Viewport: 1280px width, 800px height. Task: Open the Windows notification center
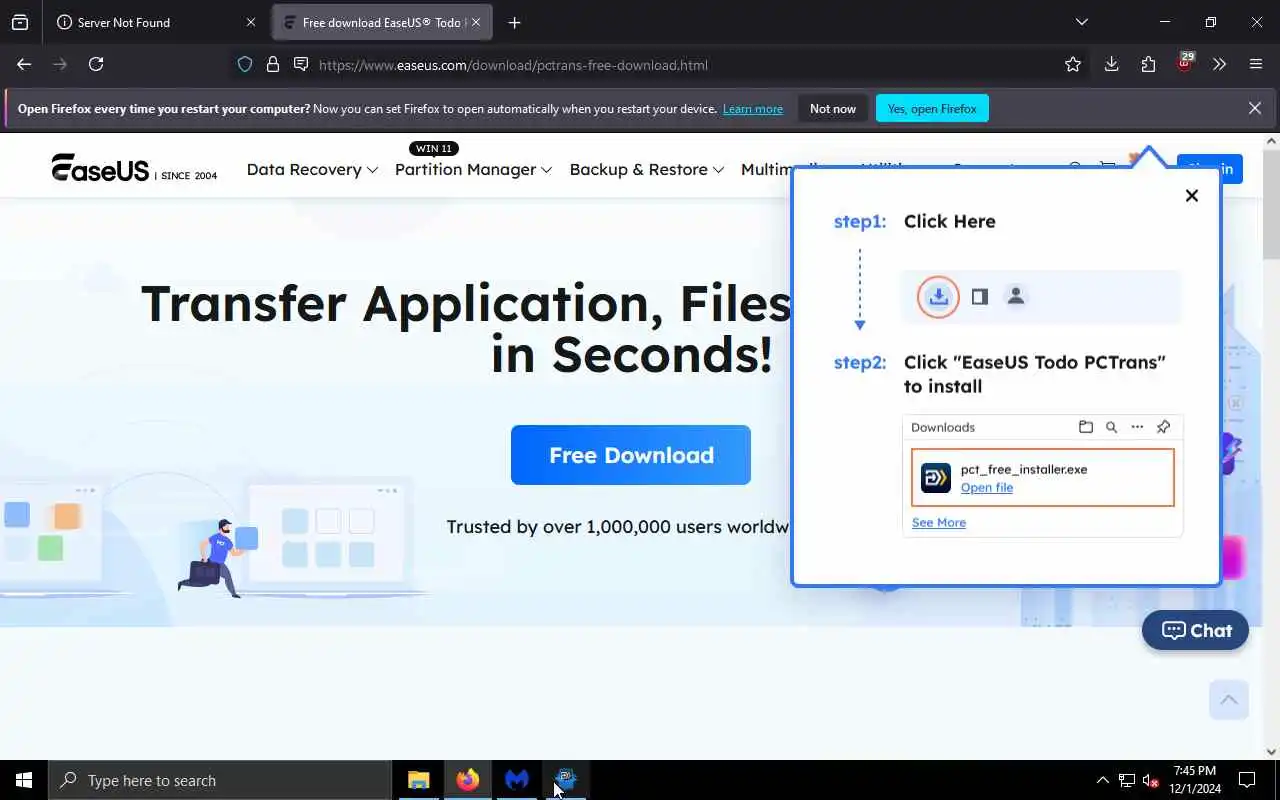1248,780
